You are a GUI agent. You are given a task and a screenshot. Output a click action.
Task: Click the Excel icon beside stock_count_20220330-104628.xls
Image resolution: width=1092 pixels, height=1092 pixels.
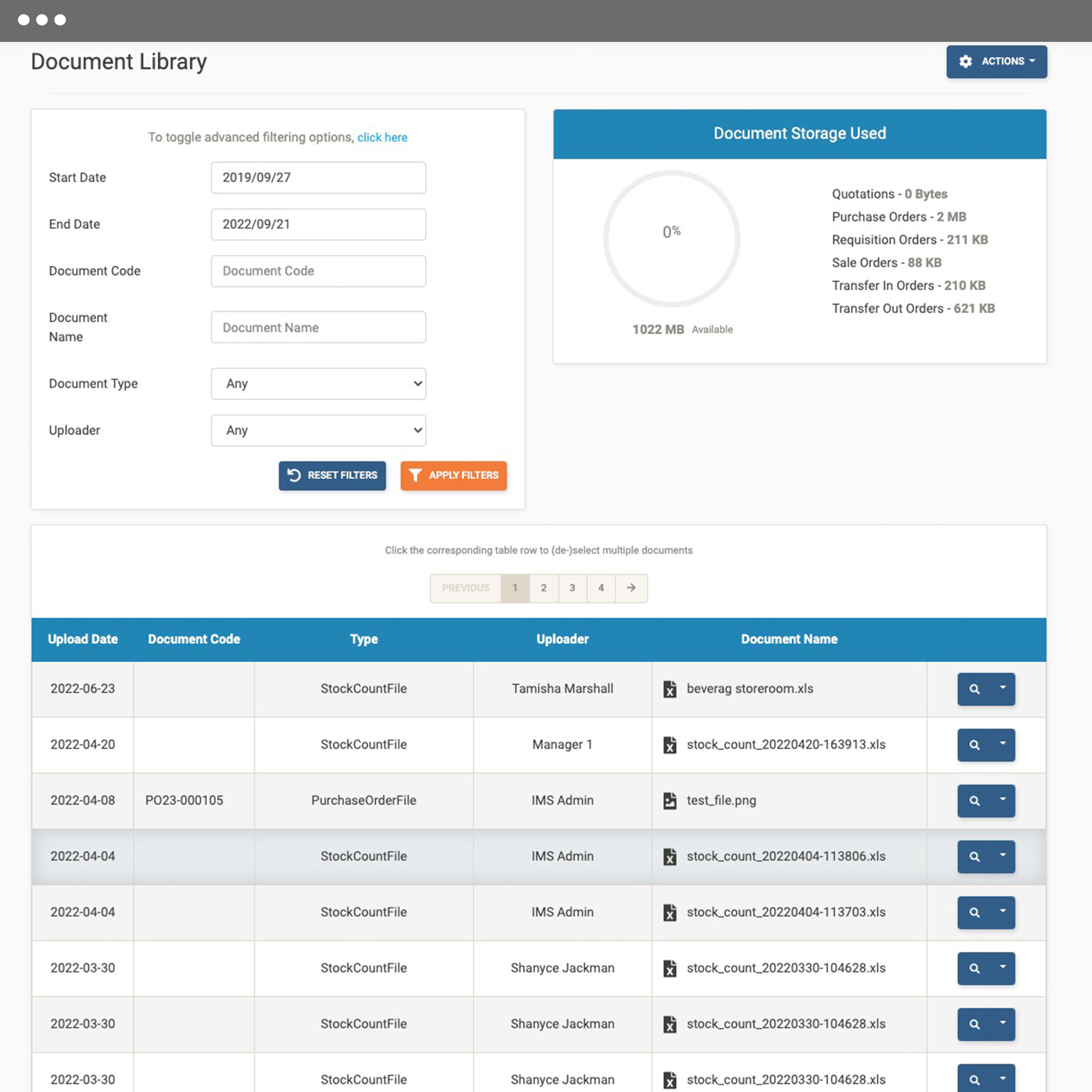coord(671,968)
